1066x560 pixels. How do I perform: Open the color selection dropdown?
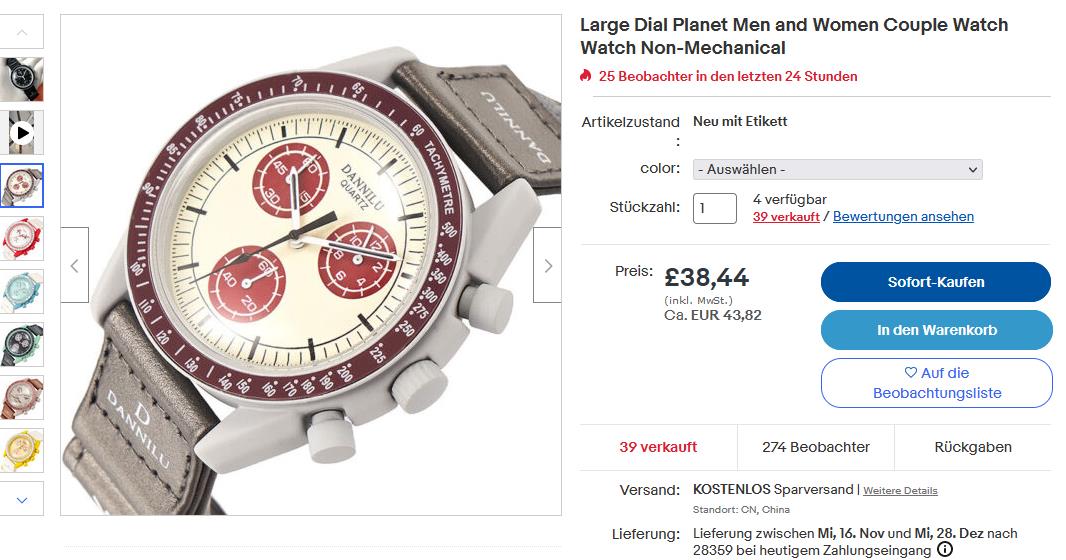click(x=838, y=170)
